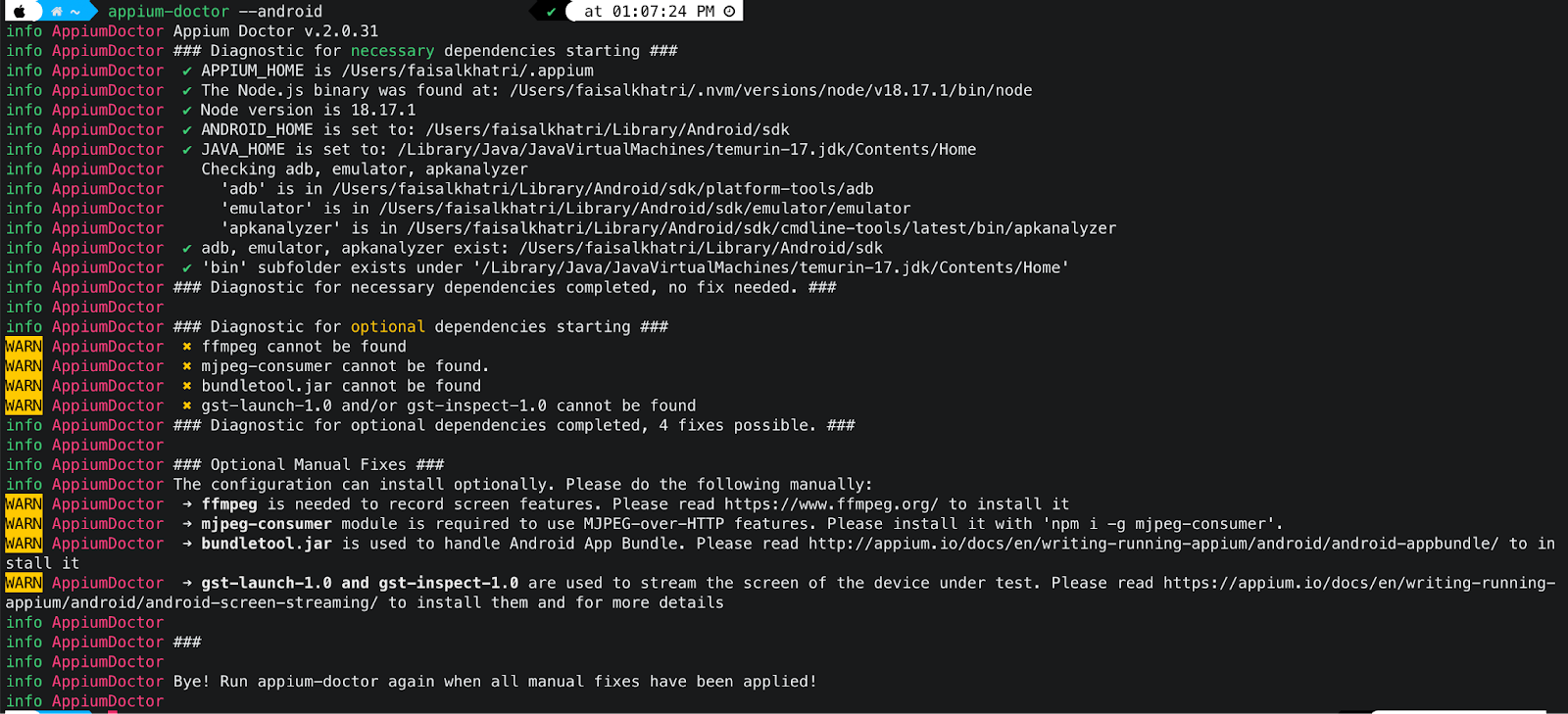Click the arrow before bold mjpeg-consumer
Image resolution: width=1568 pixels, height=714 pixels.
[186, 524]
